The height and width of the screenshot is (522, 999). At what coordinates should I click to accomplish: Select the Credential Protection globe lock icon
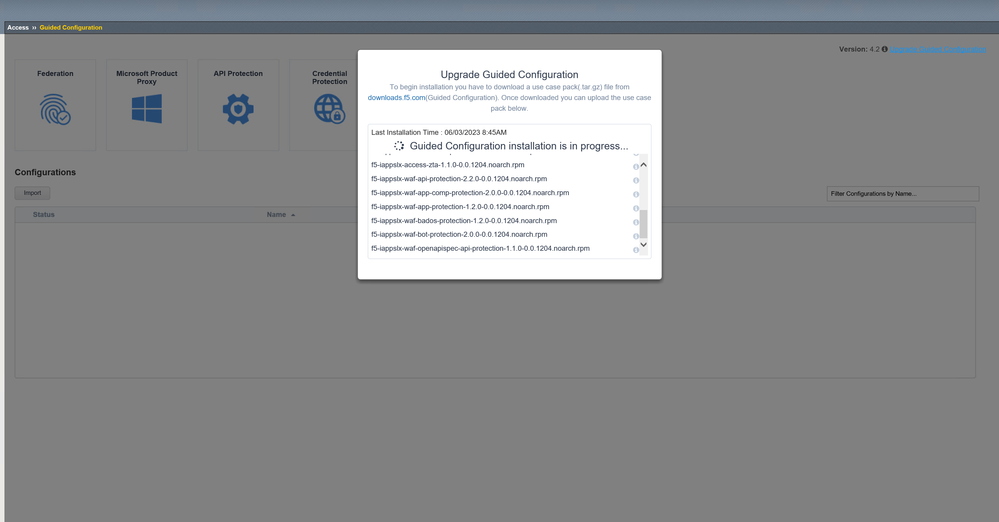(x=329, y=109)
